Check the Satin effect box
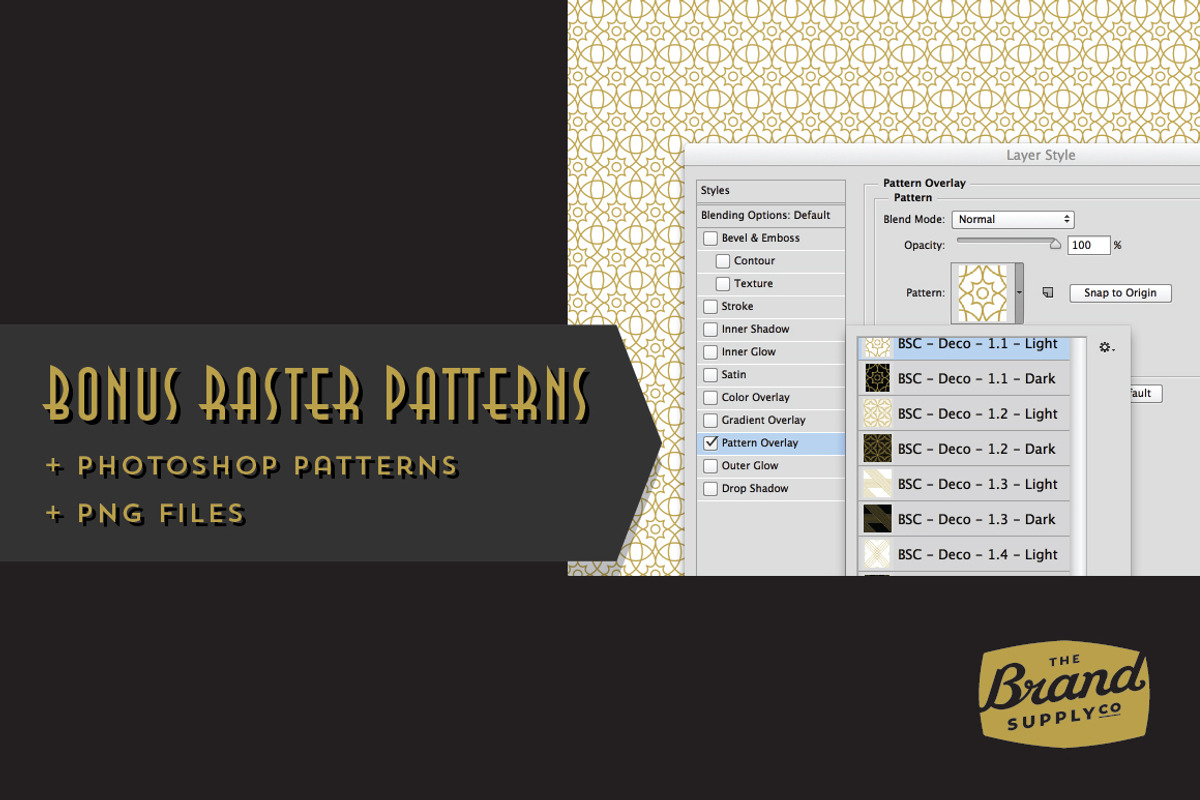Screen dimensions: 1200x800 (711, 375)
